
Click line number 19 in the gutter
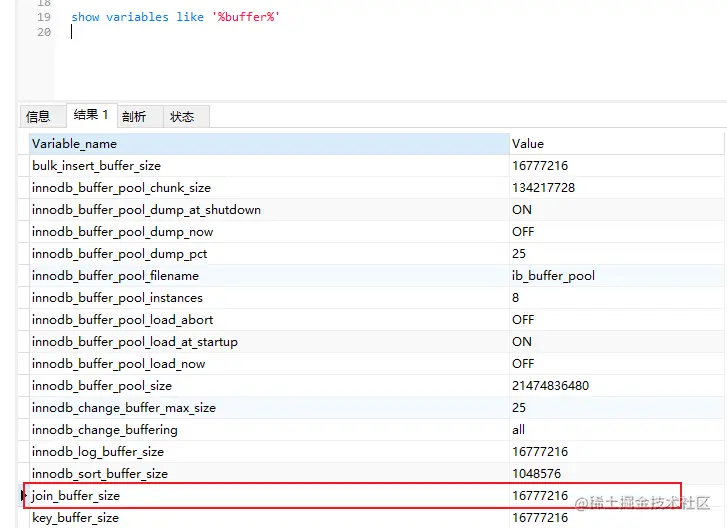(x=44, y=17)
